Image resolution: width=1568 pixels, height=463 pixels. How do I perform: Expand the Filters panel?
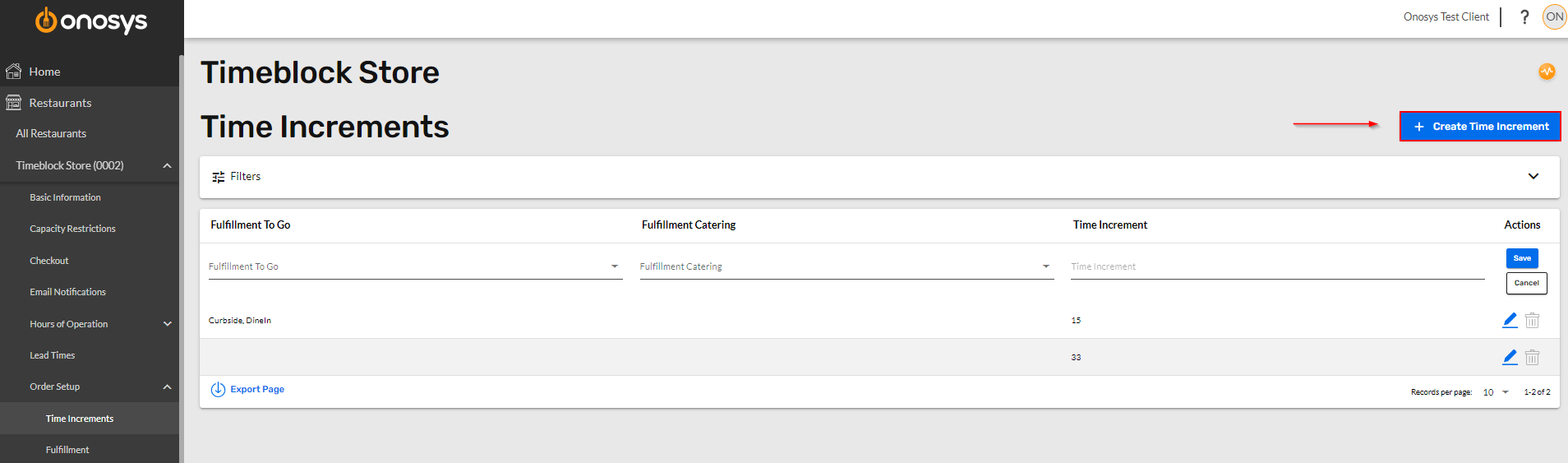879,177
